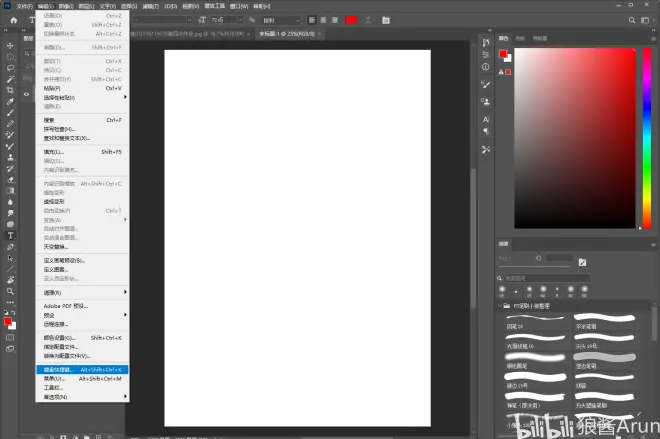Open the 文件(F) menu
Screen dimensions: 660x439
tap(21, 5)
